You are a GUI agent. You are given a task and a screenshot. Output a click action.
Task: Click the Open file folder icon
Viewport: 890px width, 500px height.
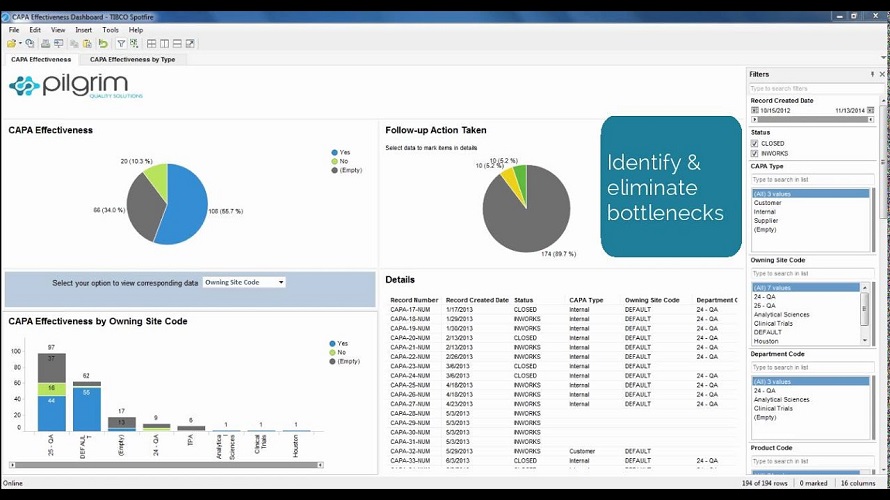click(x=11, y=44)
